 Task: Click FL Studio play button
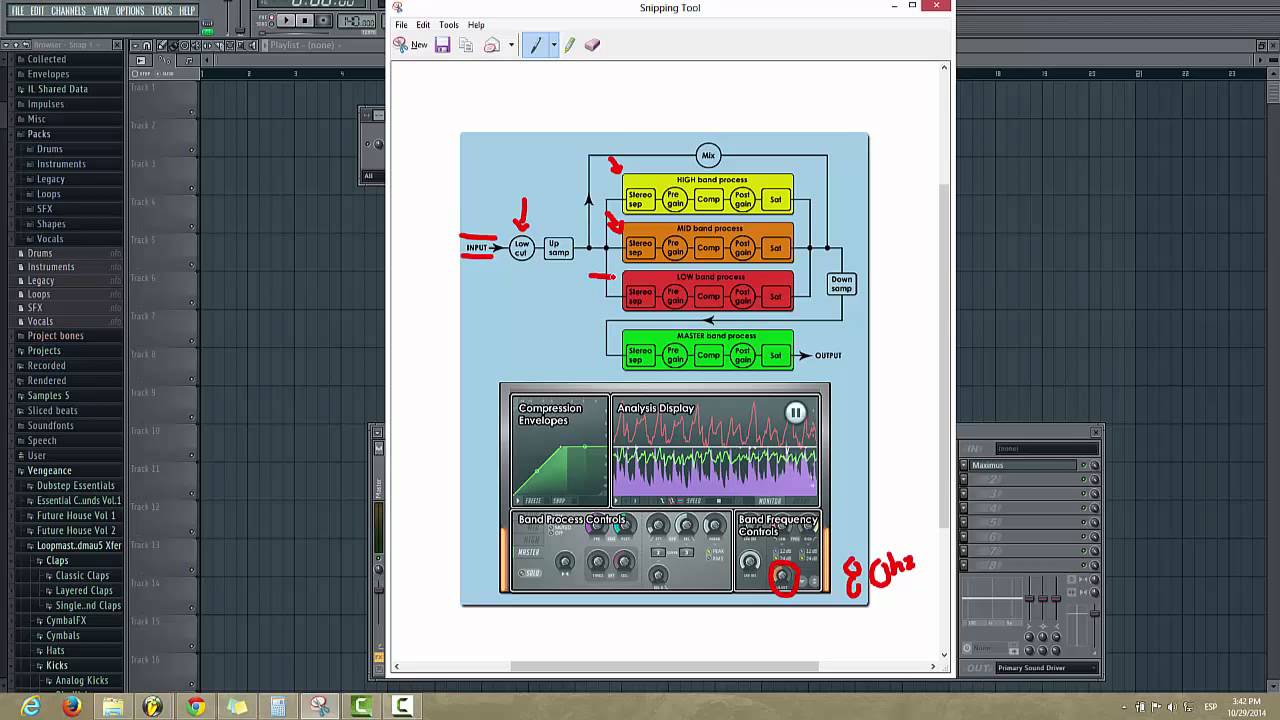click(286, 20)
